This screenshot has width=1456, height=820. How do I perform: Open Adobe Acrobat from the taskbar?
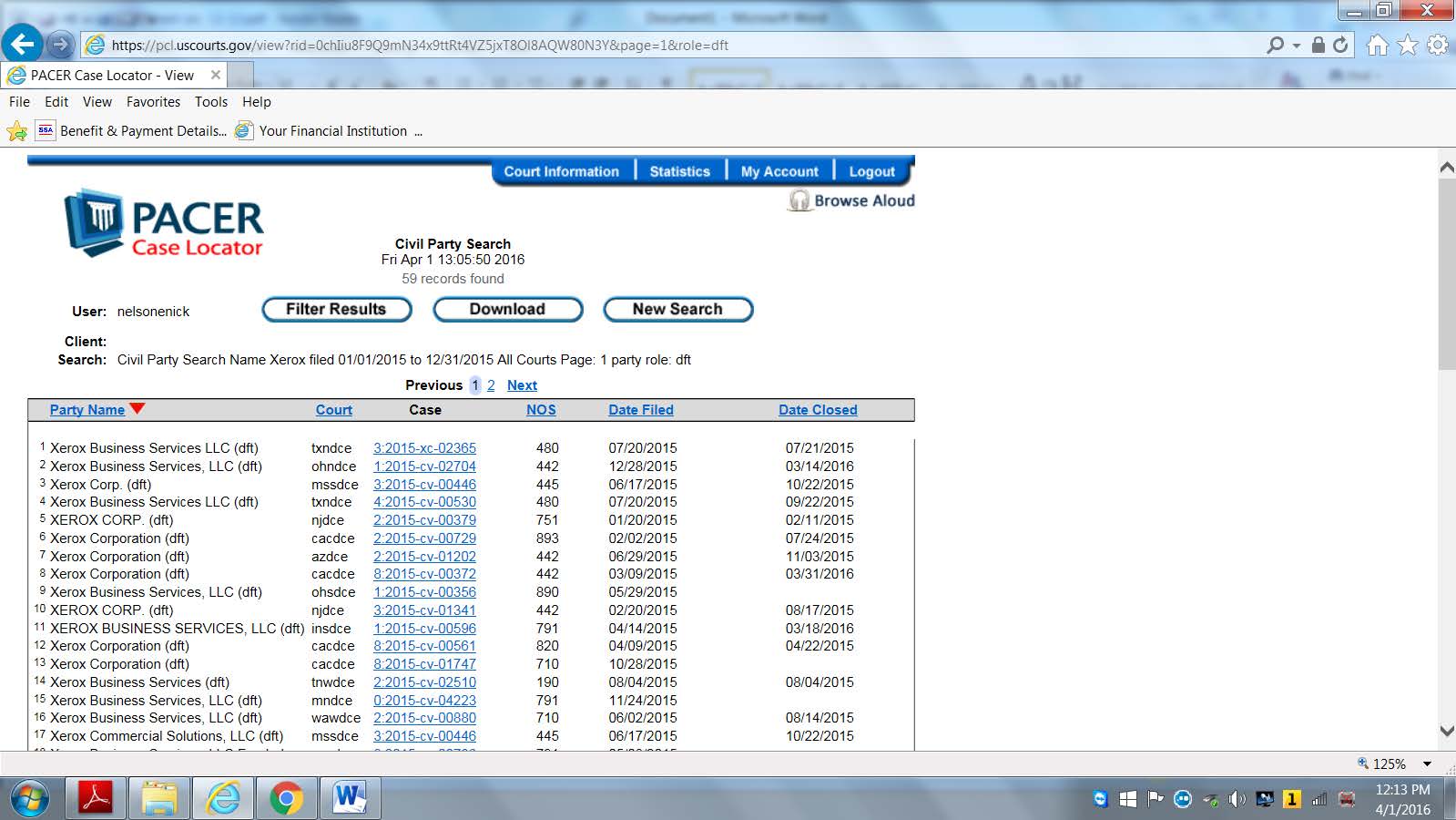pyautogui.click(x=97, y=799)
